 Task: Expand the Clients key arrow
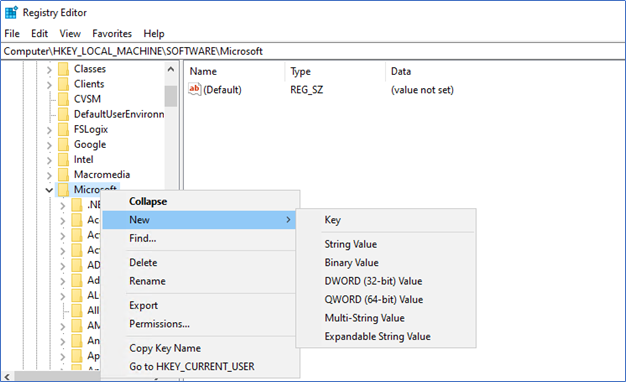pyautogui.click(x=49, y=85)
